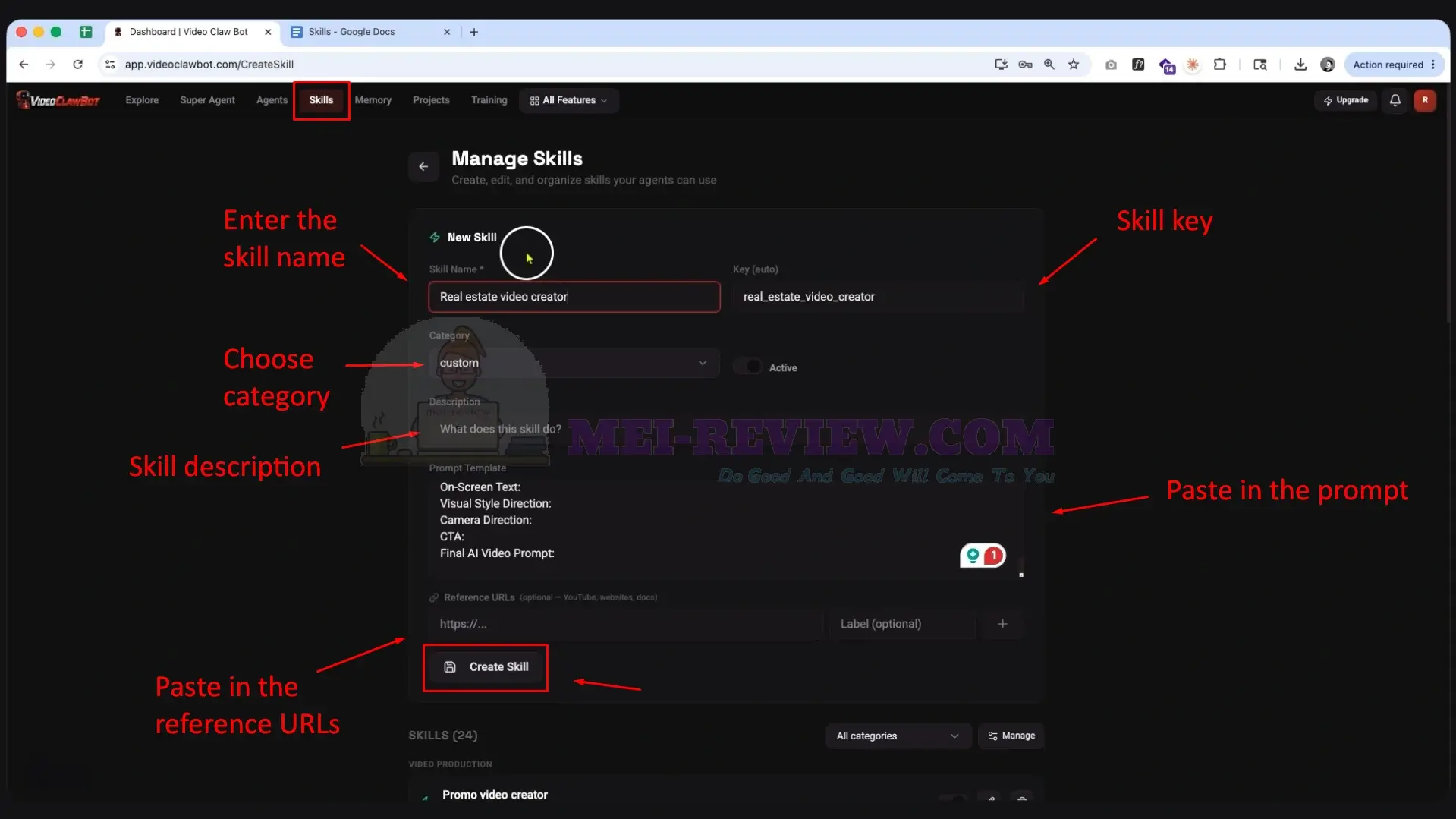Open the grammar checker badge in prompt box

click(x=983, y=556)
